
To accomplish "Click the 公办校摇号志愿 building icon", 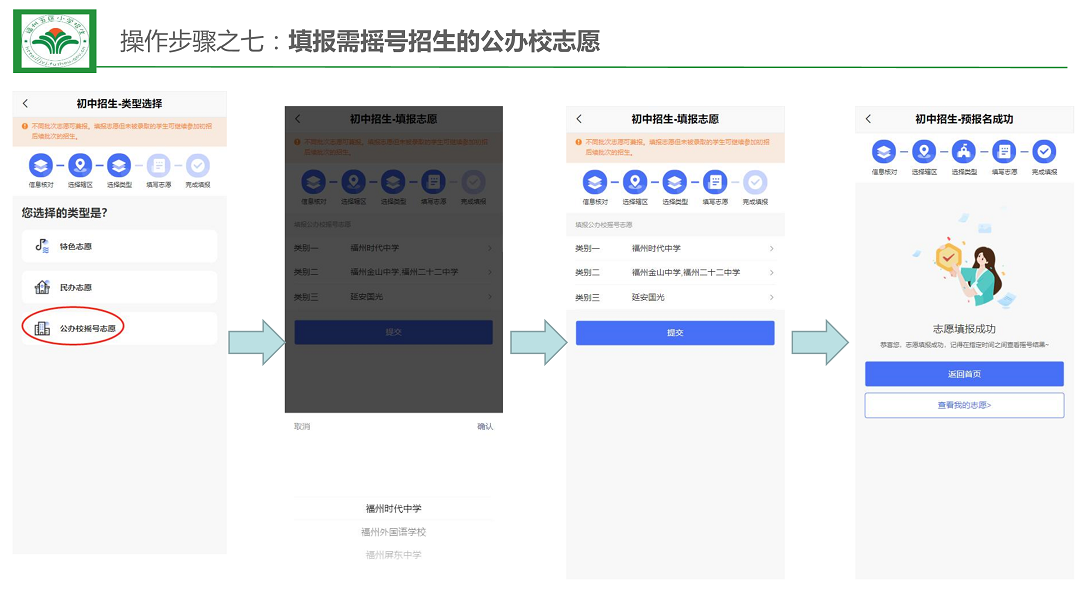I will 42,328.
